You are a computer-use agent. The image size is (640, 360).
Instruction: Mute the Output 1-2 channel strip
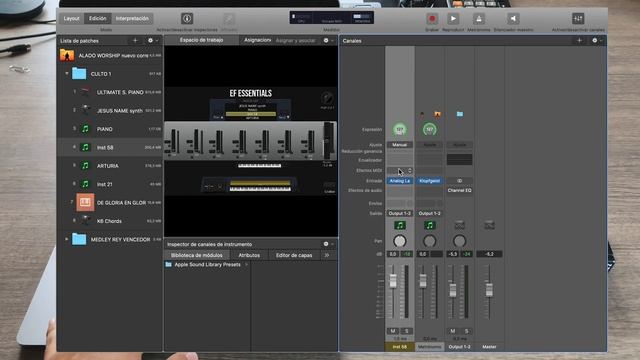tap(453, 331)
